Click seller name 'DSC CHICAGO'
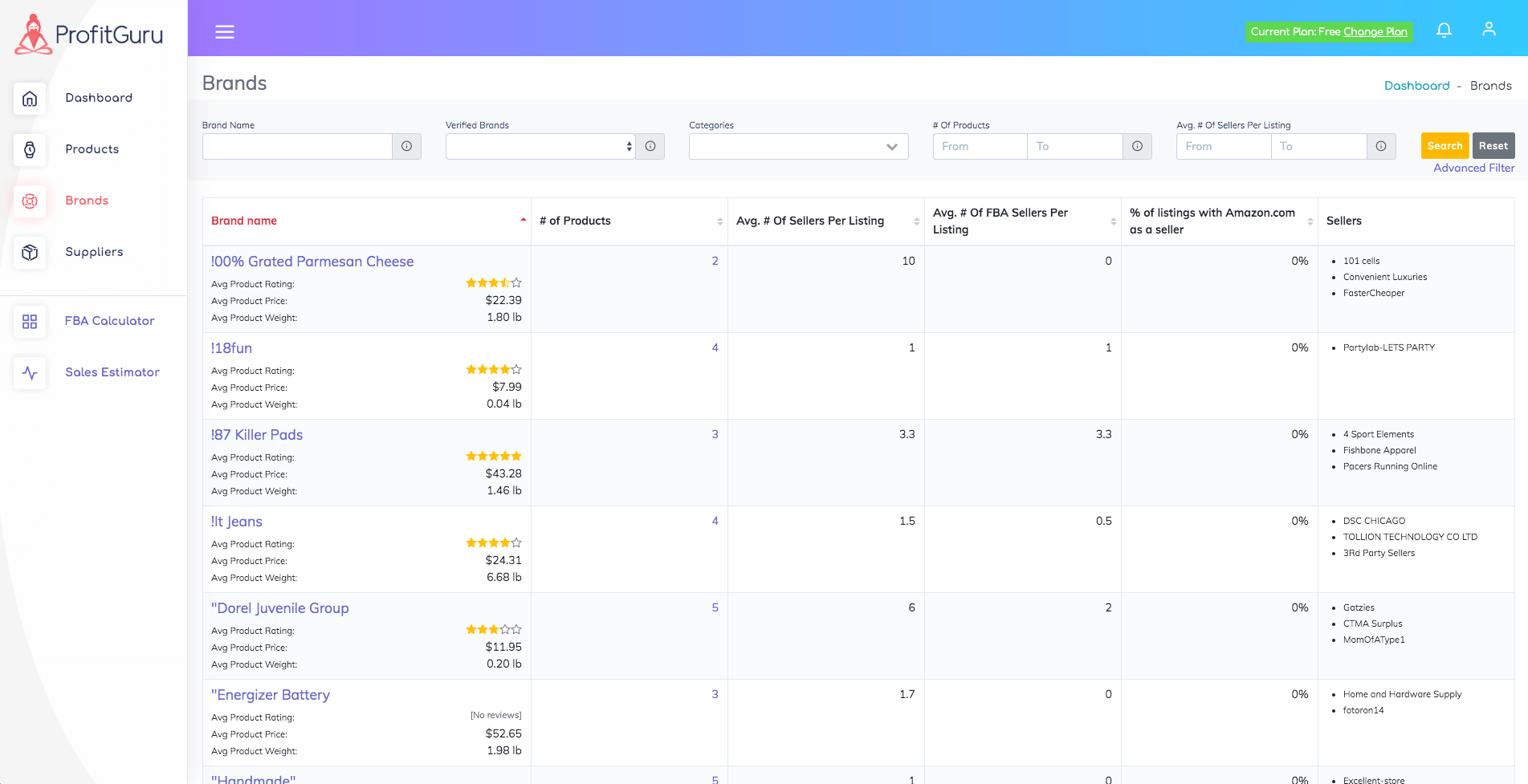 point(1374,521)
